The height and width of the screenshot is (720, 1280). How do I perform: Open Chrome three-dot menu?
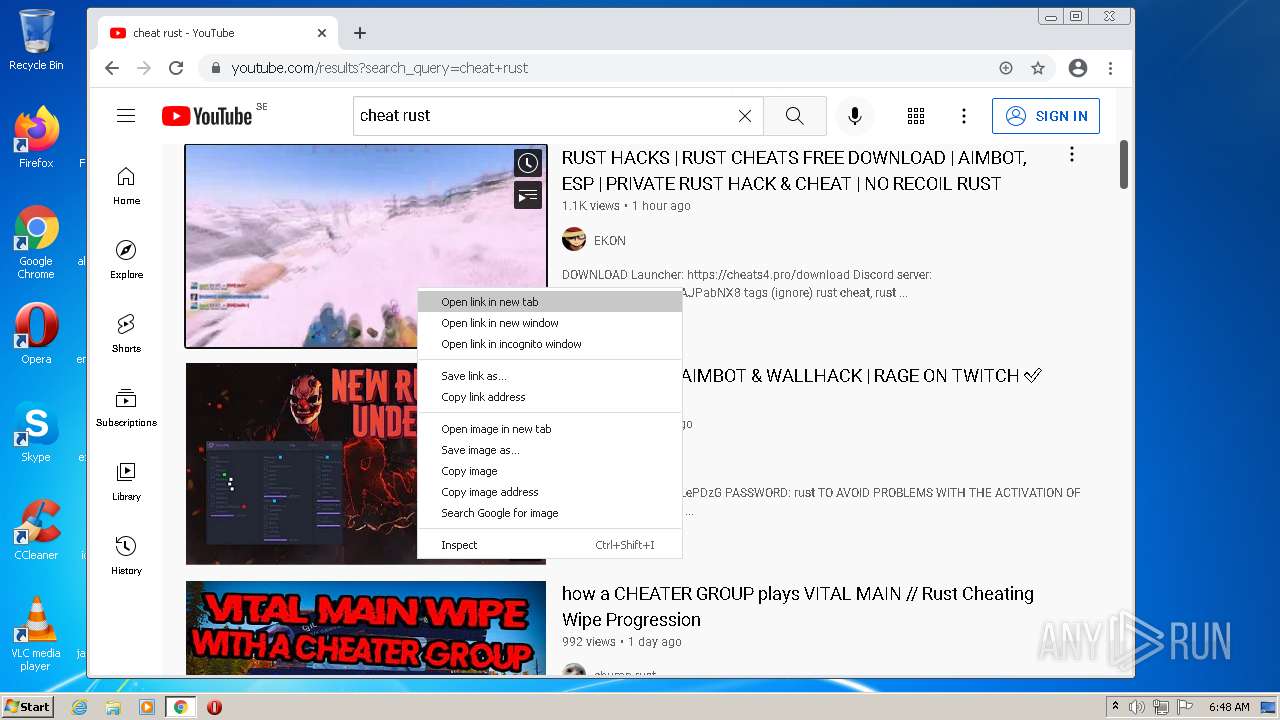[1110, 68]
